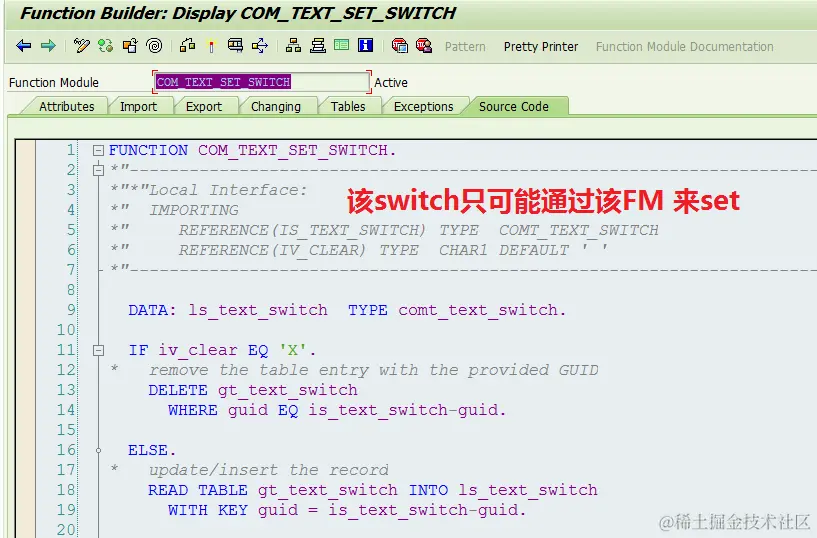Screen dimensions: 817x538
Task: Click the '*"*"Local Interface:' comment line
Action: click(x=209, y=190)
